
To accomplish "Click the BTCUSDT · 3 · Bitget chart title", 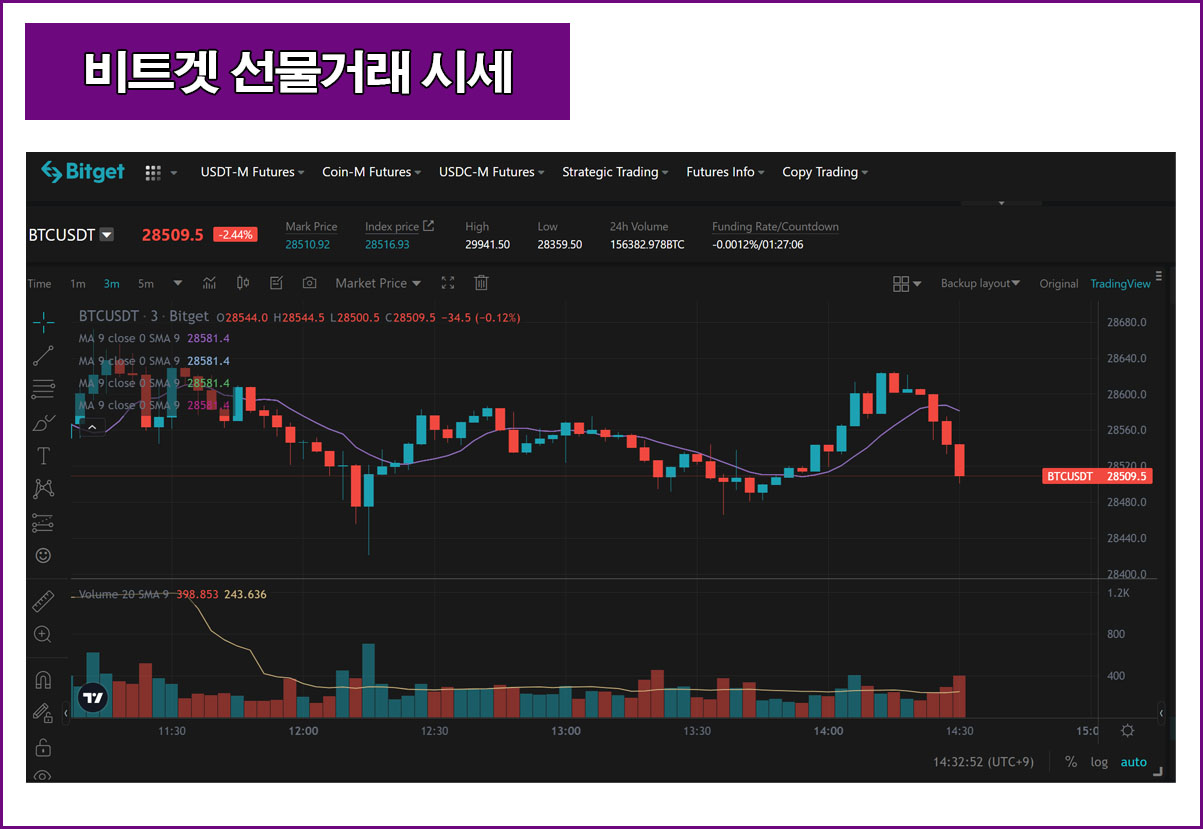I will click(144, 317).
